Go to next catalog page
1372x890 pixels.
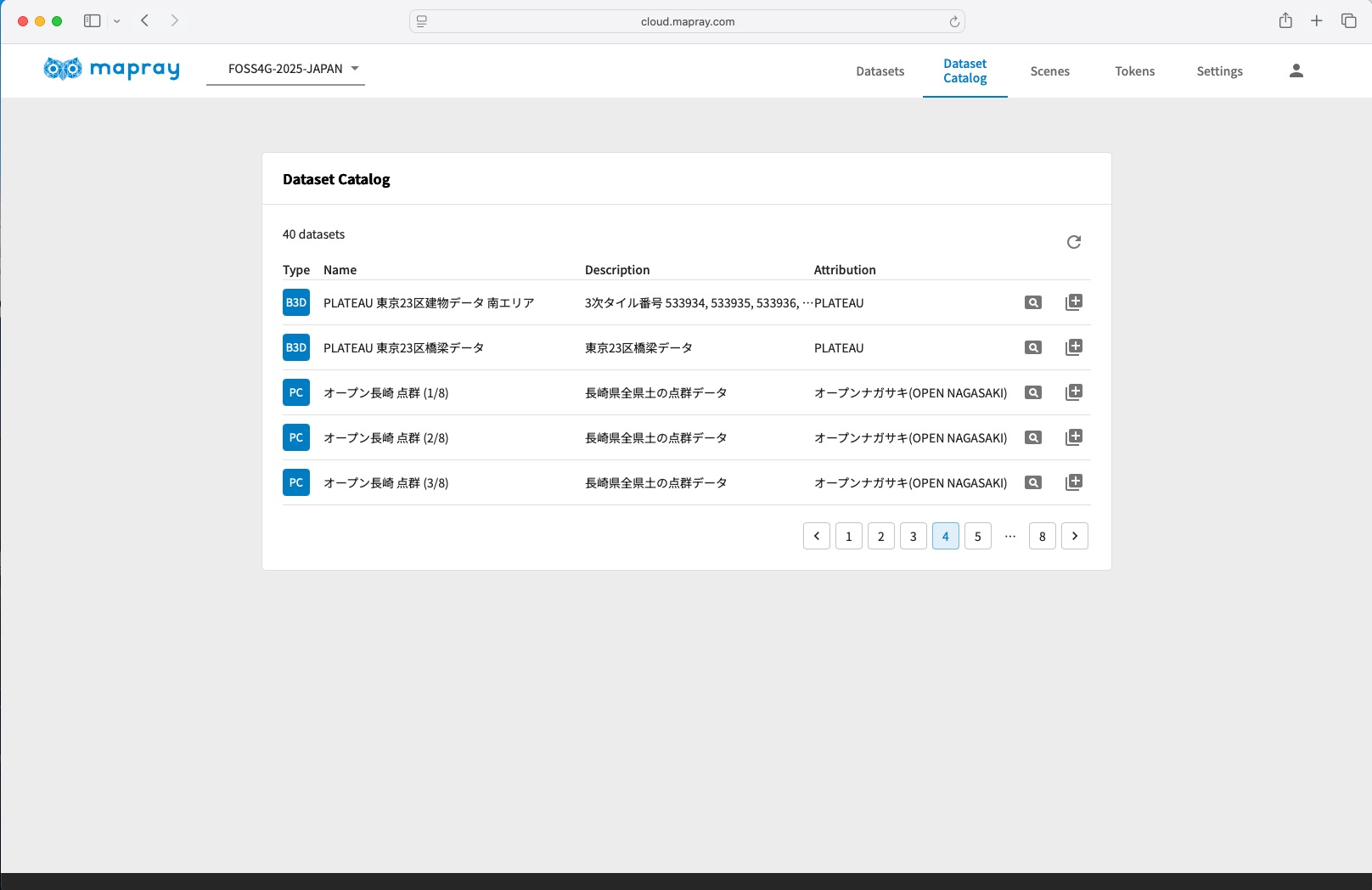pos(1074,536)
